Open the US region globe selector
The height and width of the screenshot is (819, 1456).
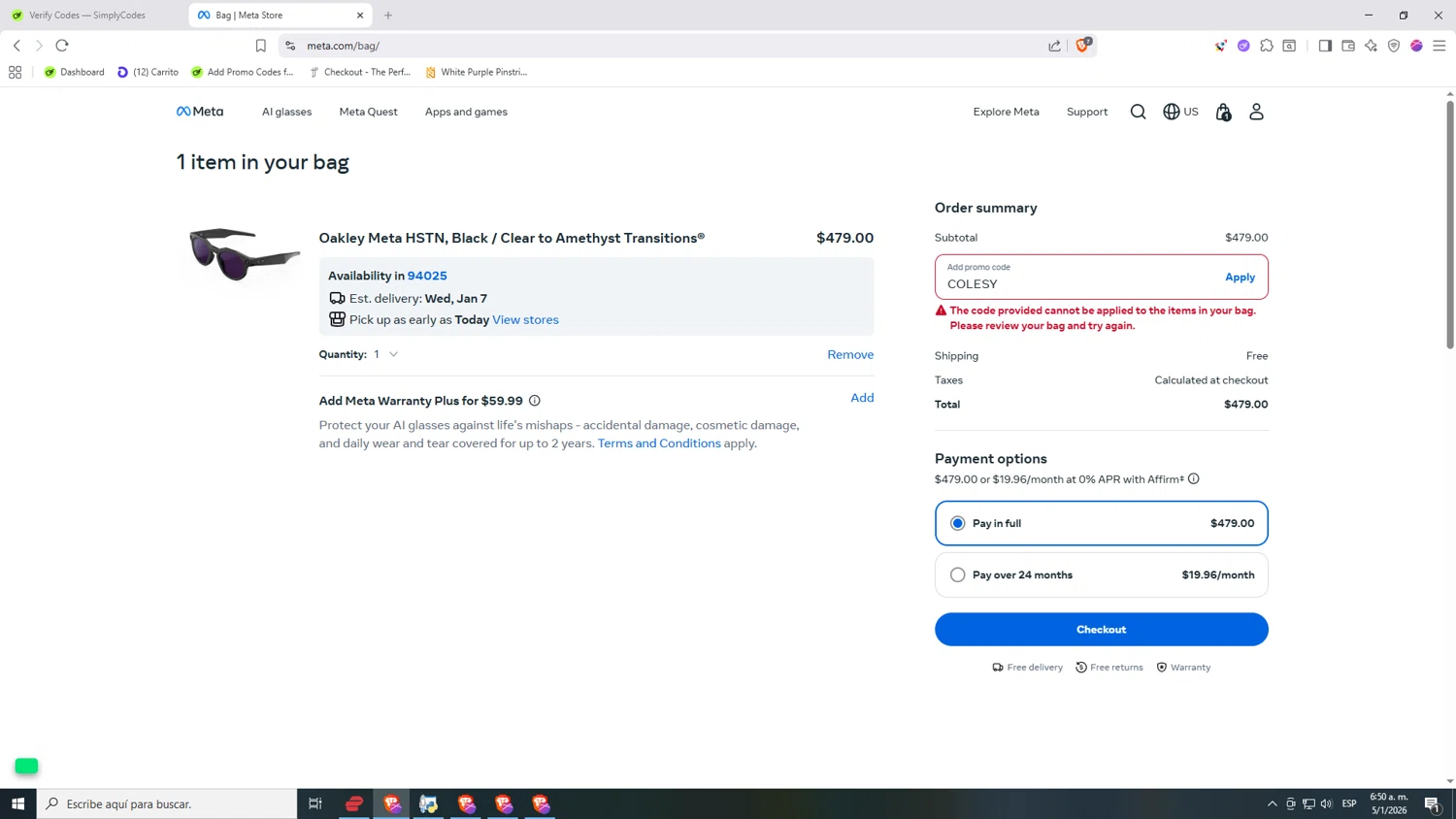1180,112
